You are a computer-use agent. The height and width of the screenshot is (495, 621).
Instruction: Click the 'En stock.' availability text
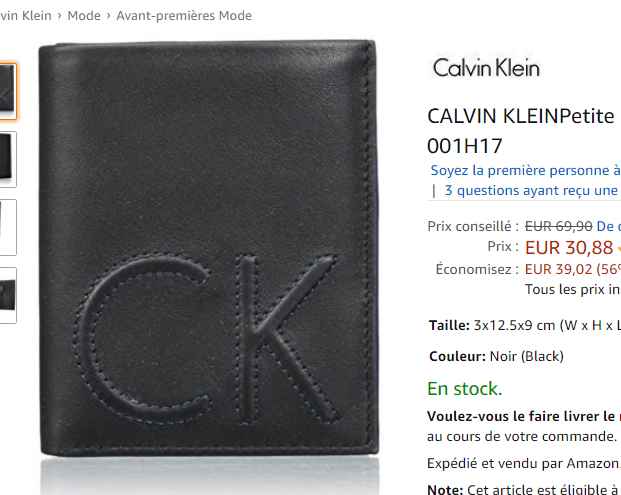(465, 388)
